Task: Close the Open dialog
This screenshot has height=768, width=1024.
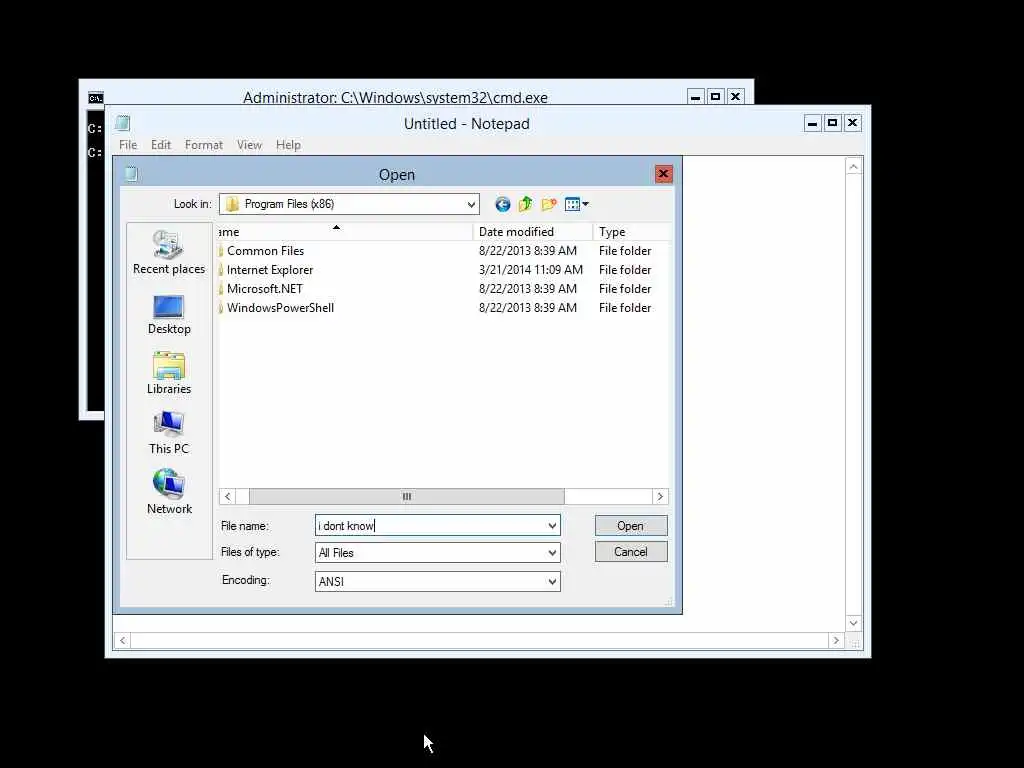Action: (x=664, y=174)
